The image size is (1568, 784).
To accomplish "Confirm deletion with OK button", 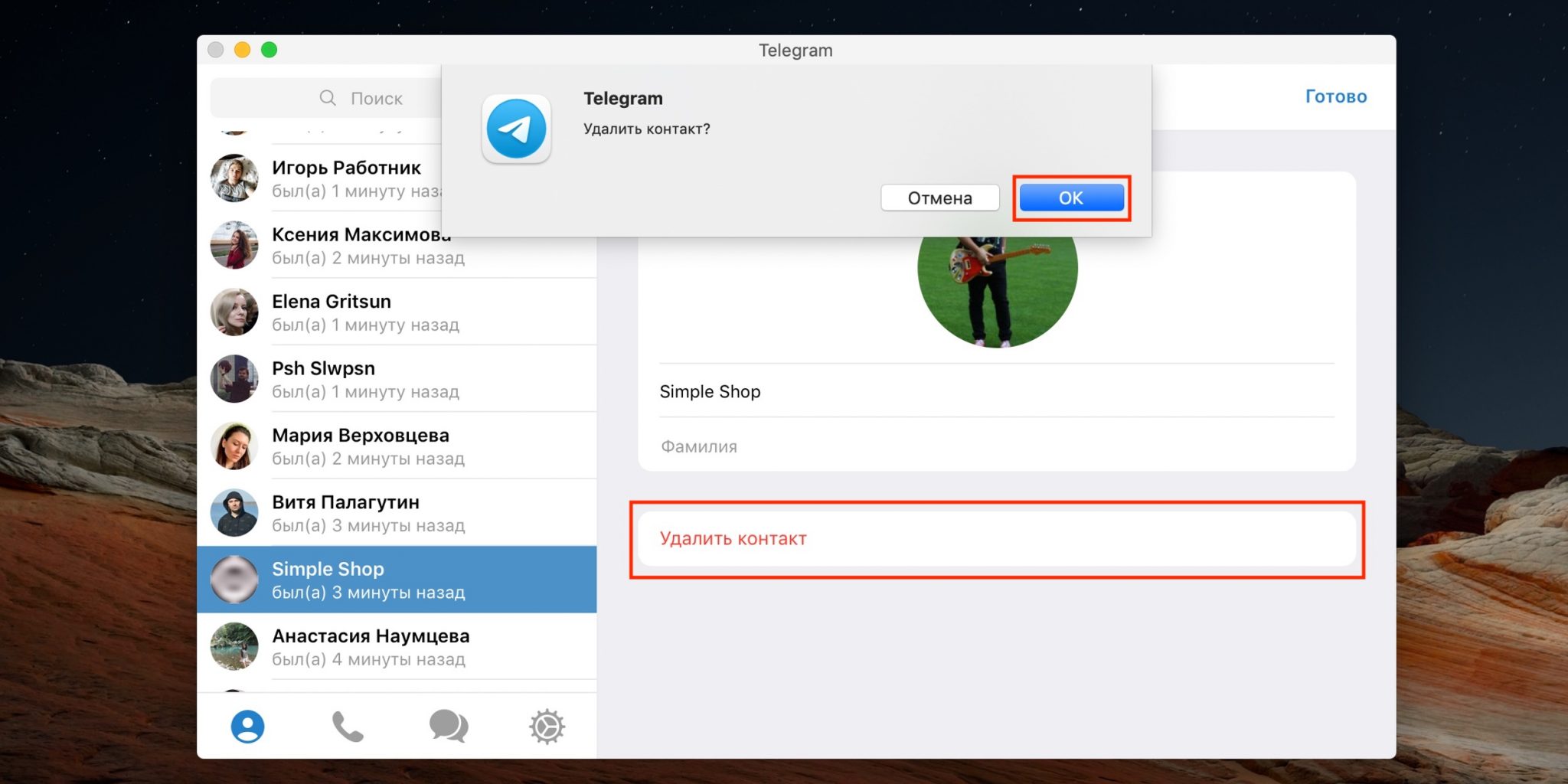I will coord(1071,198).
